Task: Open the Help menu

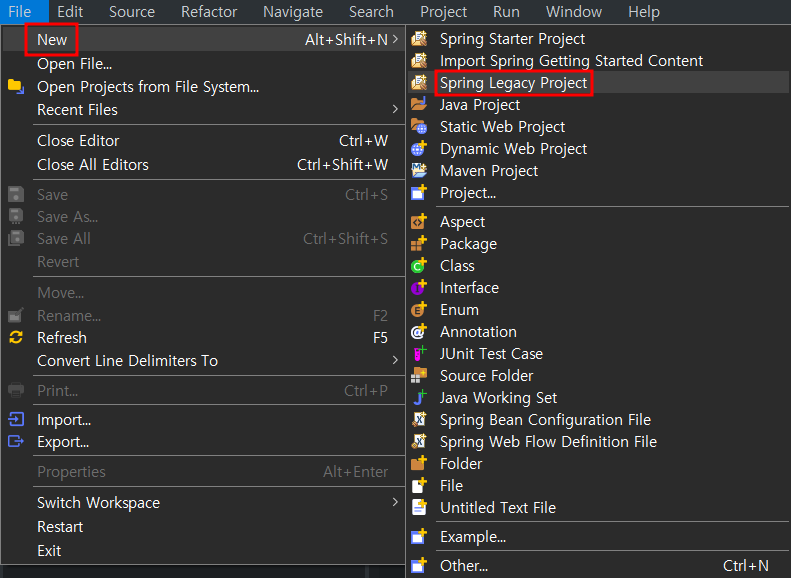Action: pyautogui.click(x=644, y=12)
